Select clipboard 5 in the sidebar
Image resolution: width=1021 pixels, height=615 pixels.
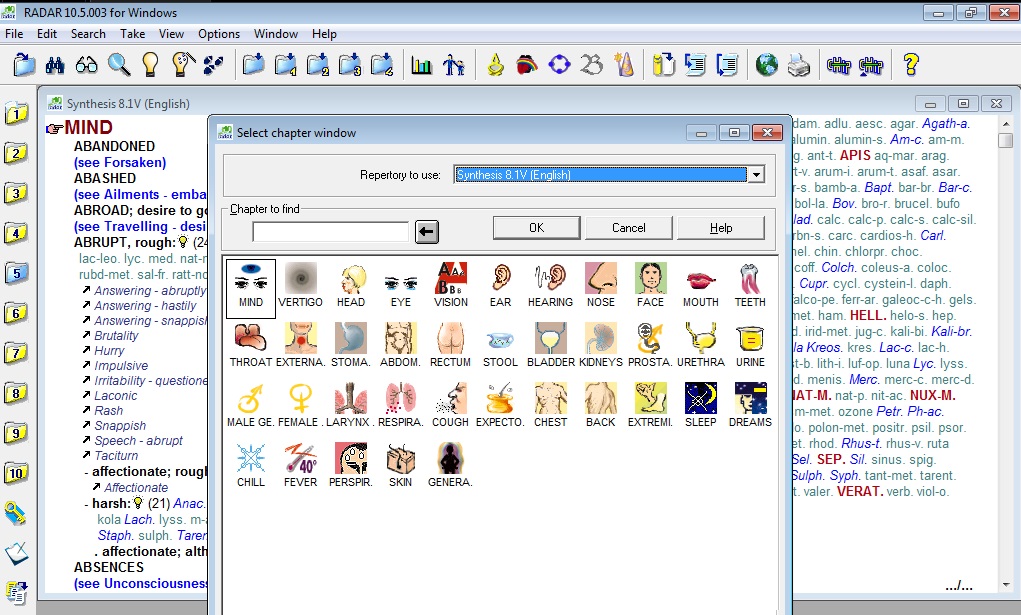pos(16,273)
